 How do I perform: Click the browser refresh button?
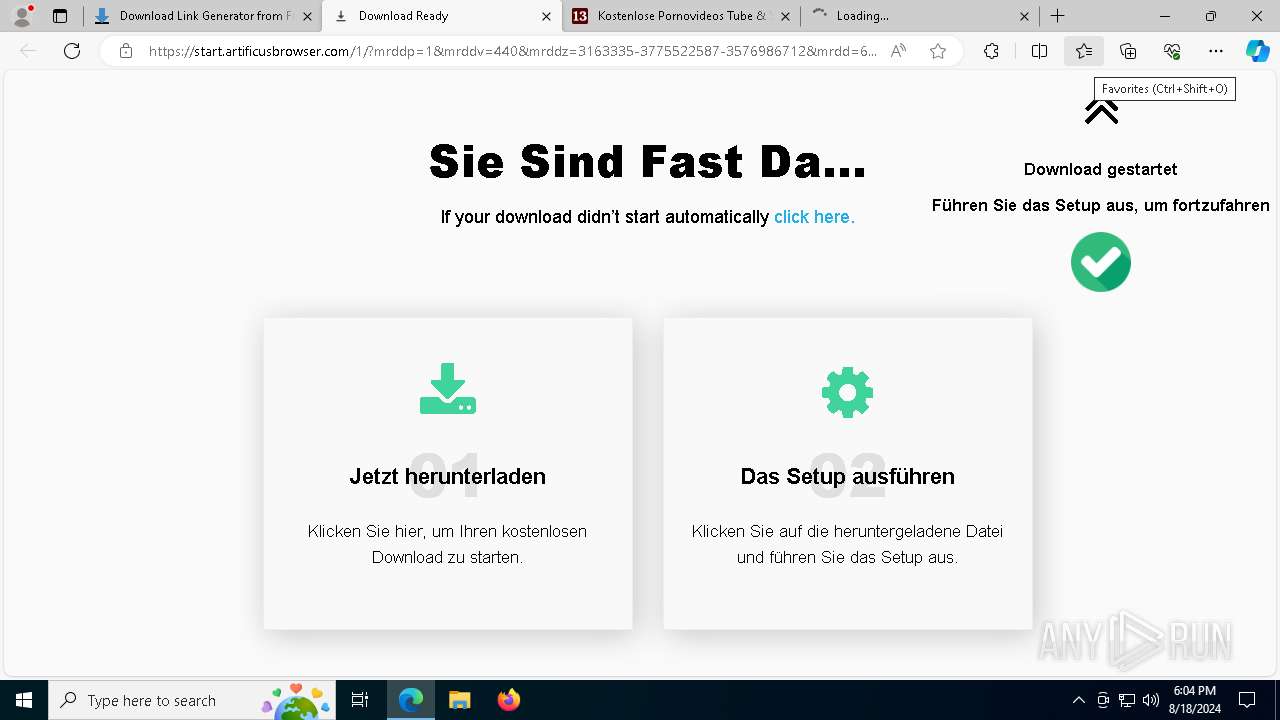pos(72,51)
